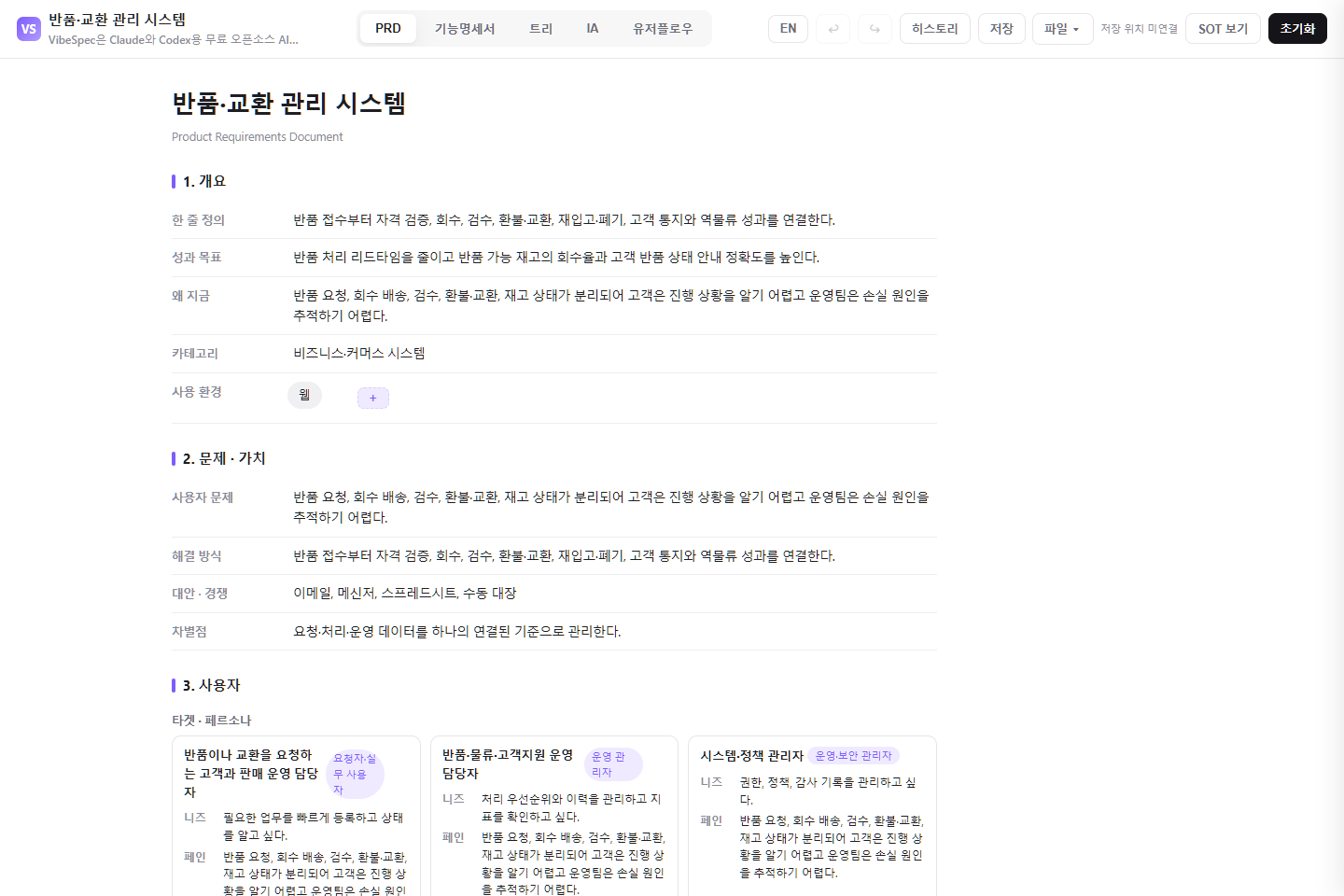Click the redo arrow icon
Viewport: 1344px width, 896px height.
(875, 29)
